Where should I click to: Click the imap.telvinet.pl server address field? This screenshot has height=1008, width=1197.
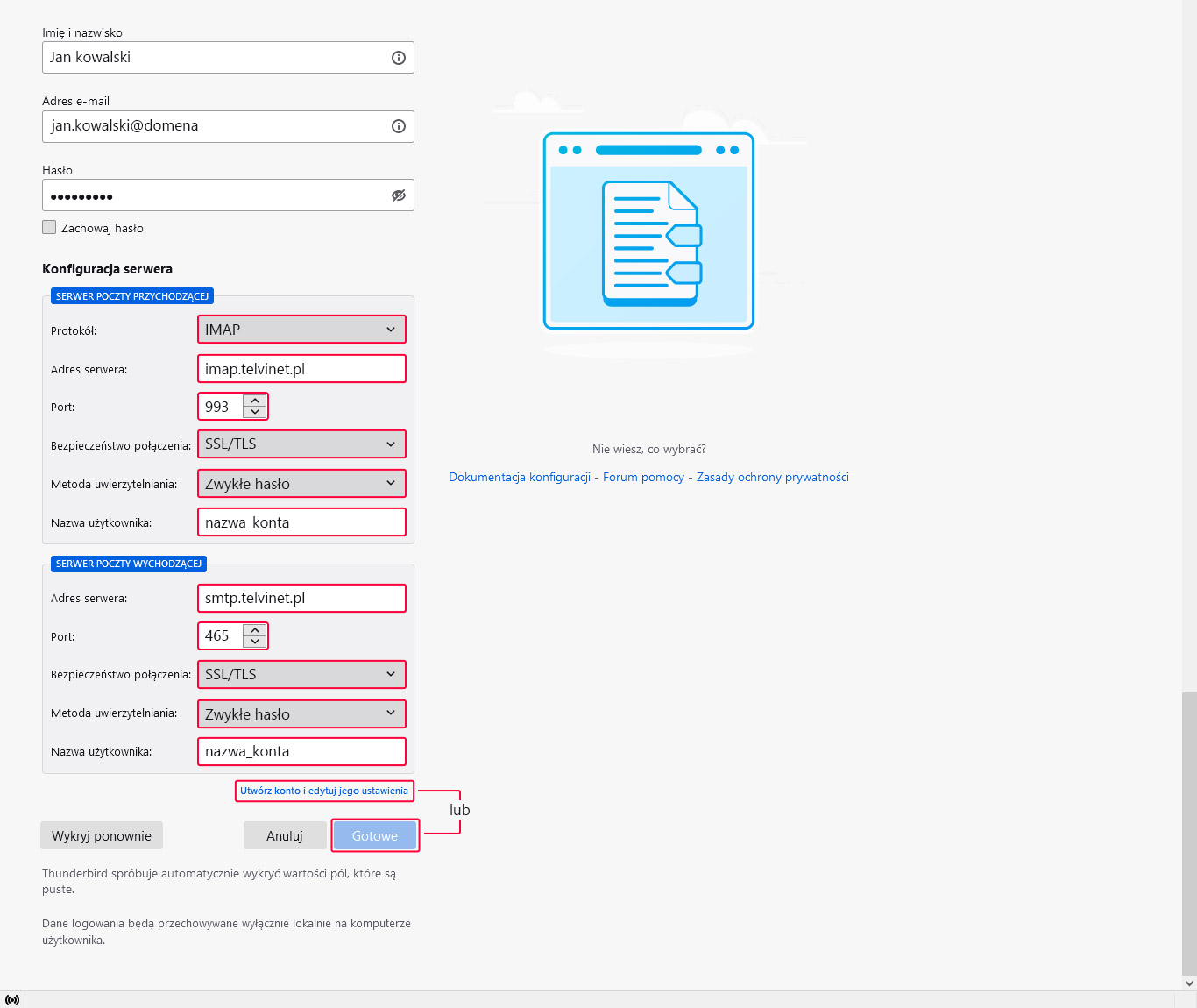(x=301, y=369)
